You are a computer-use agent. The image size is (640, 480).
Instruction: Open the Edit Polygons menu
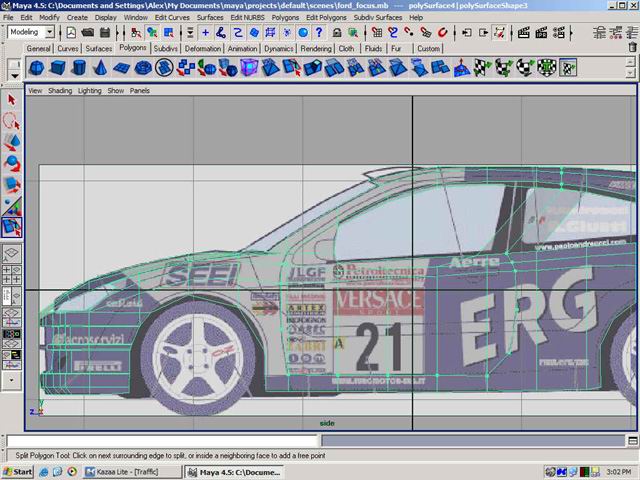coord(326,17)
